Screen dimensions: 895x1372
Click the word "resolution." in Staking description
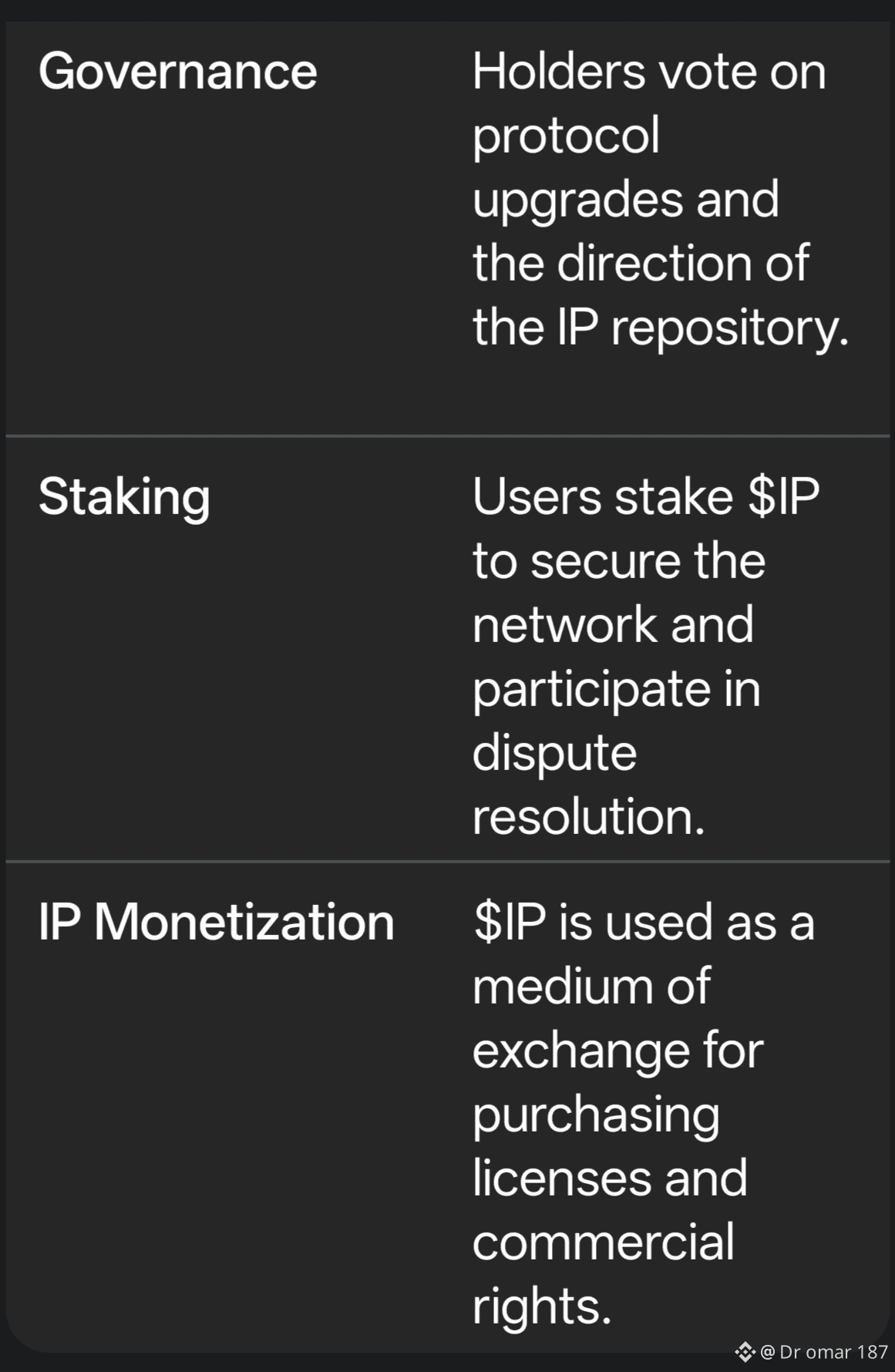[588, 816]
